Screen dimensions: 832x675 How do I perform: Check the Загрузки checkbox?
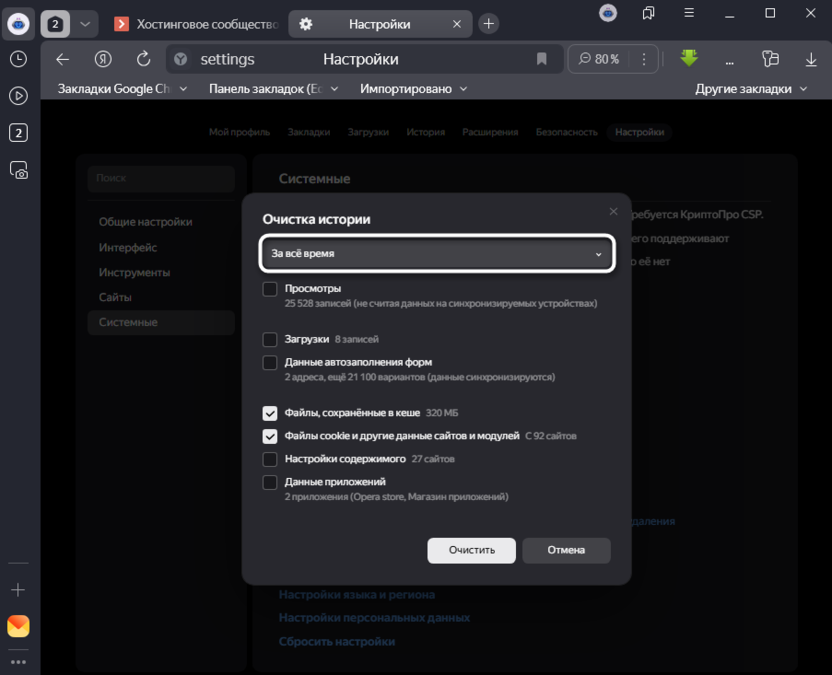pos(270,339)
